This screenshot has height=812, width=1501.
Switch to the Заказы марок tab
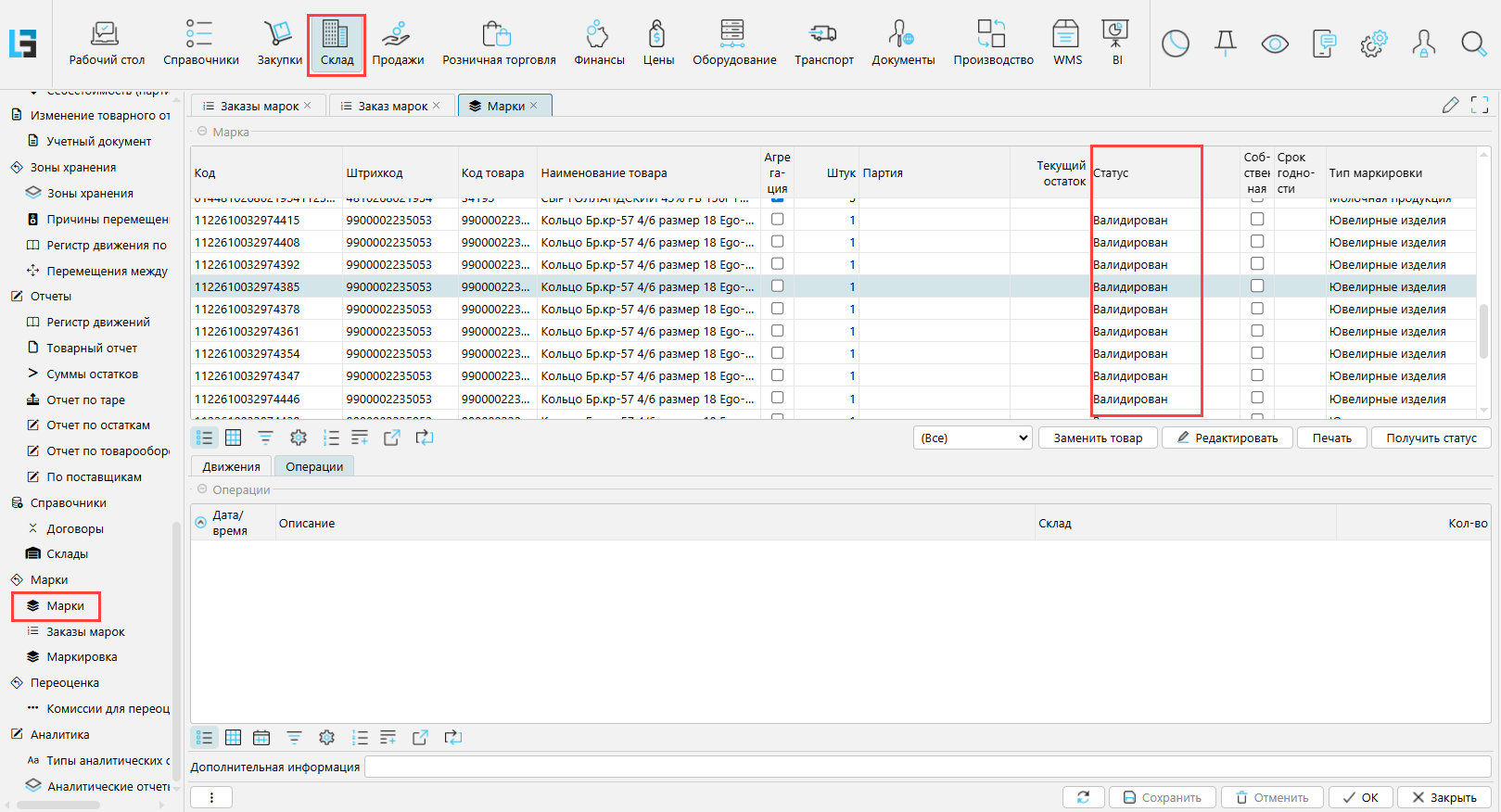tap(259, 106)
